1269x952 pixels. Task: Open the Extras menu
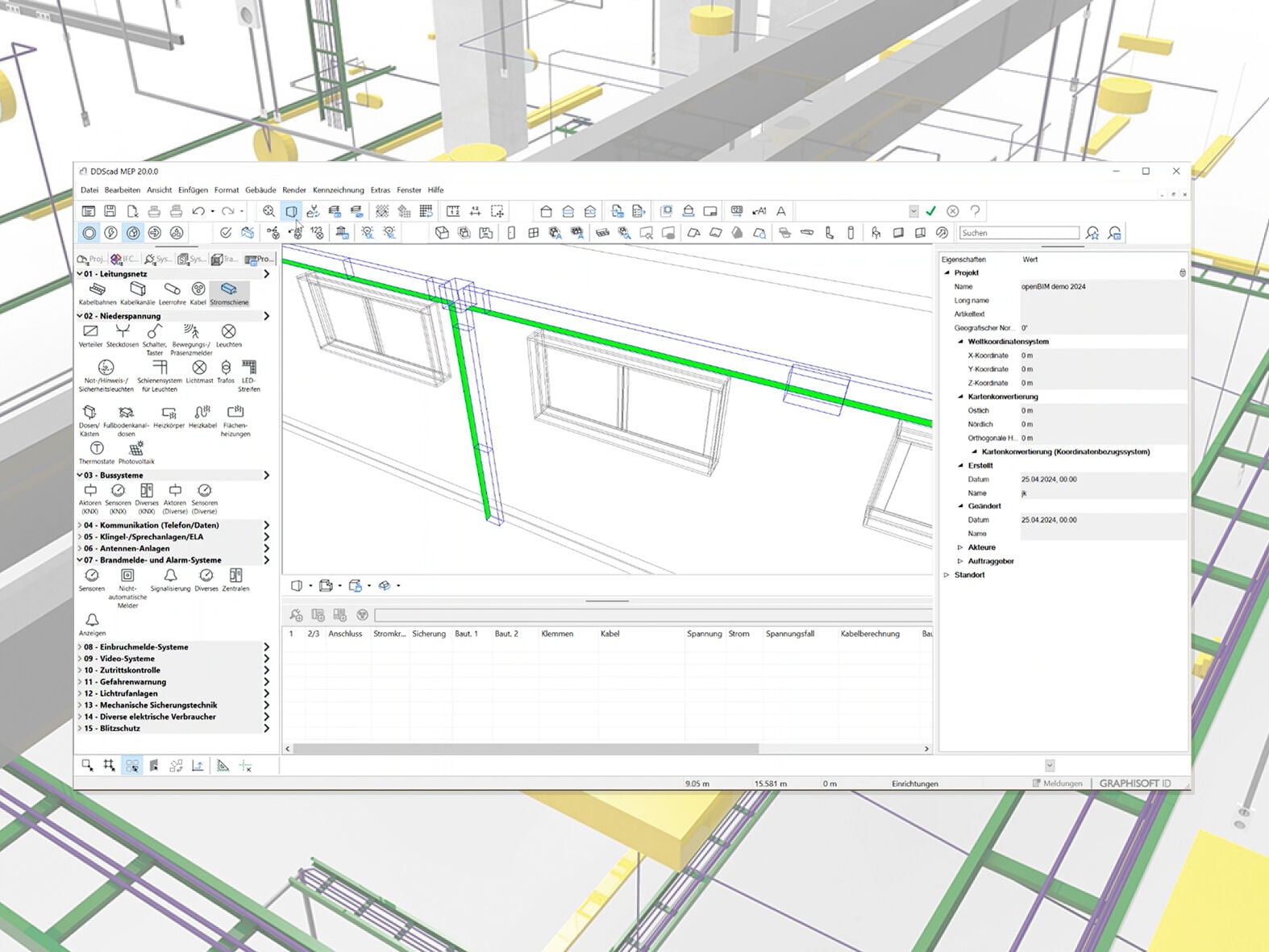coord(380,190)
